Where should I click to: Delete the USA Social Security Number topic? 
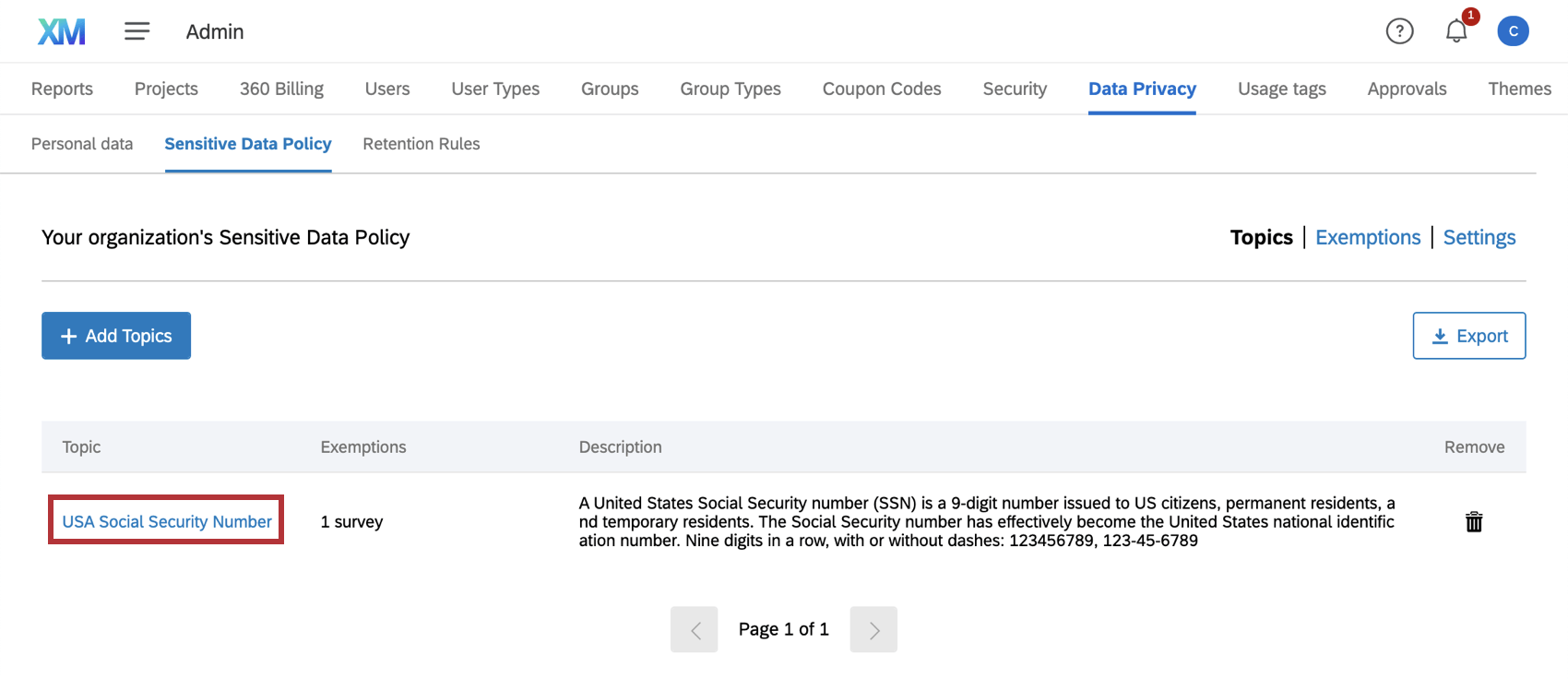tap(1474, 522)
